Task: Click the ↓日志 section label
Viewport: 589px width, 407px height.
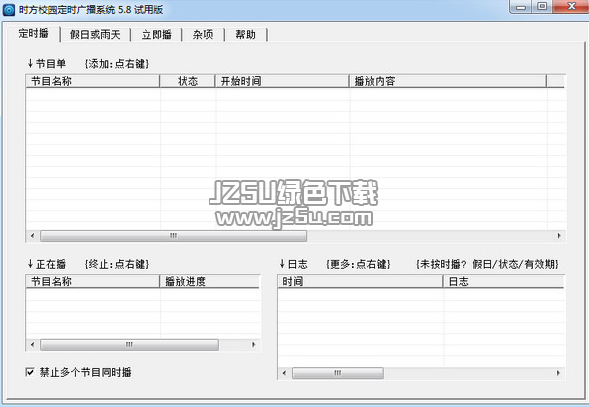Action: (293, 264)
